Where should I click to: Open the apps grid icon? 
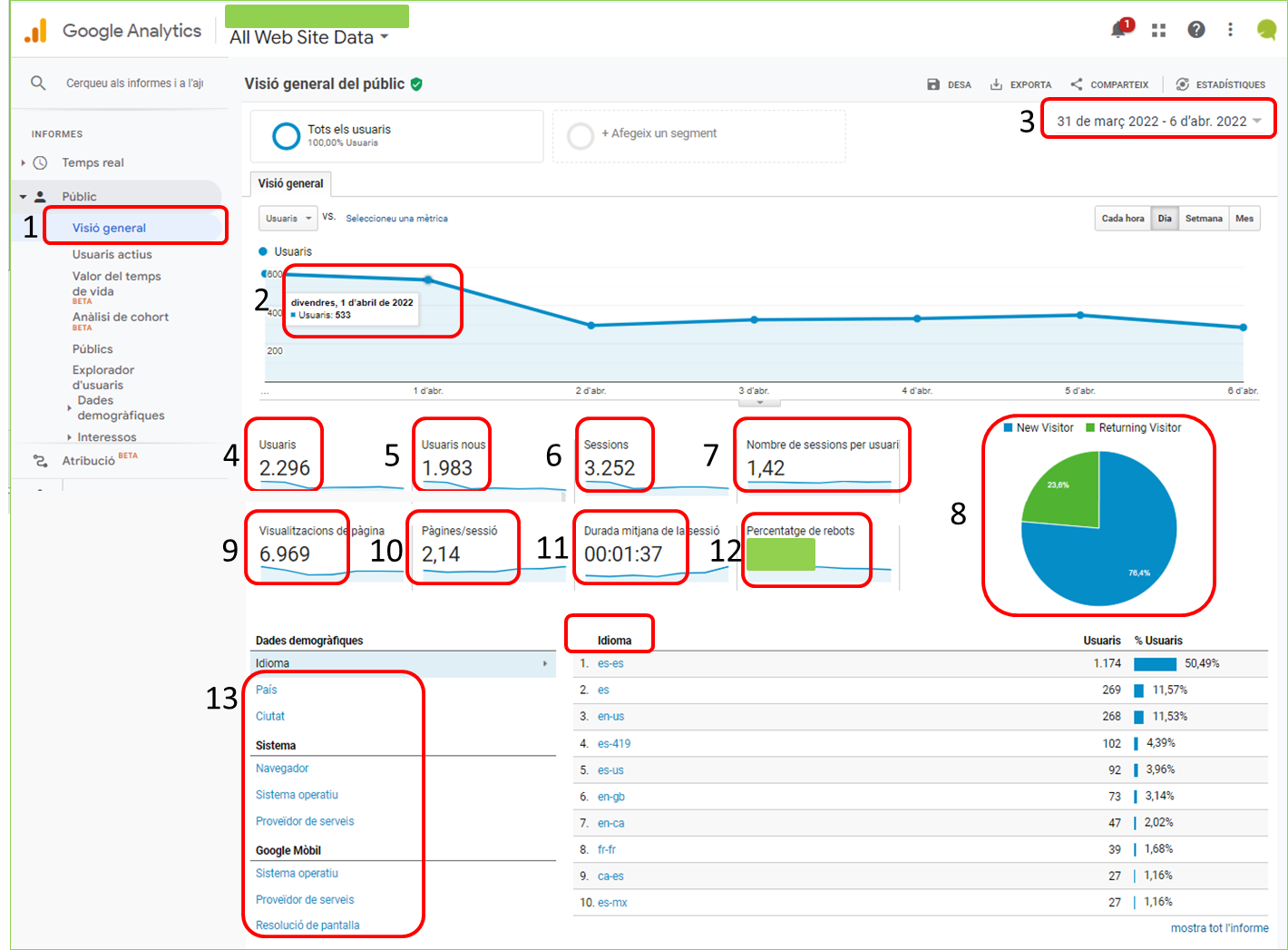[1158, 30]
